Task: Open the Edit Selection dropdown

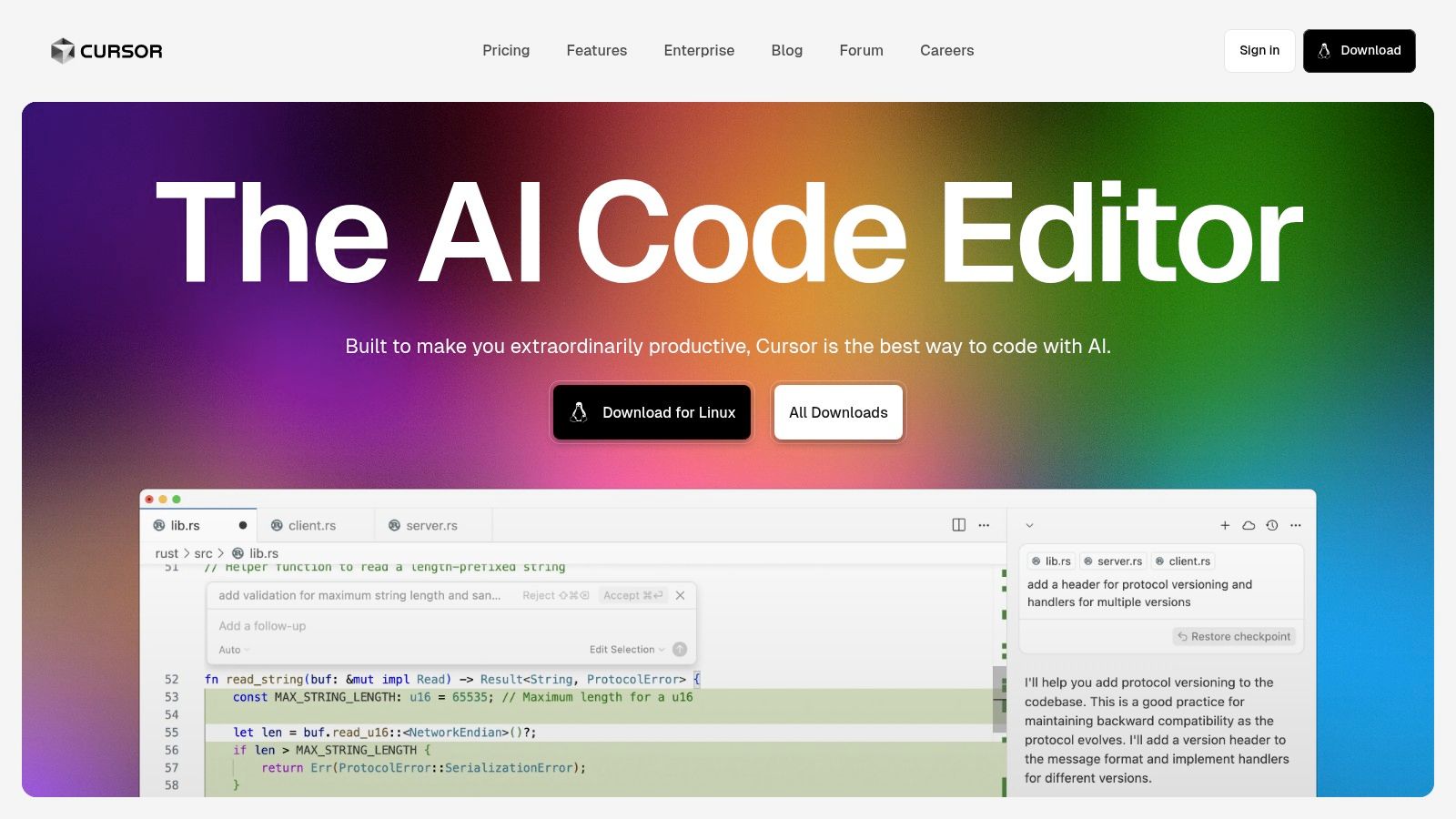Action: pos(627,650)
